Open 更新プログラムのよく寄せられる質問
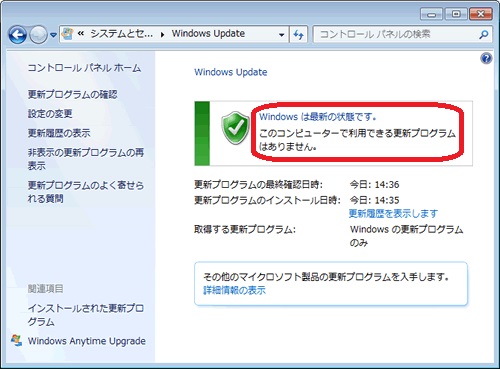Viewport: 500px width, 369px height. click(x=86, y=192)
